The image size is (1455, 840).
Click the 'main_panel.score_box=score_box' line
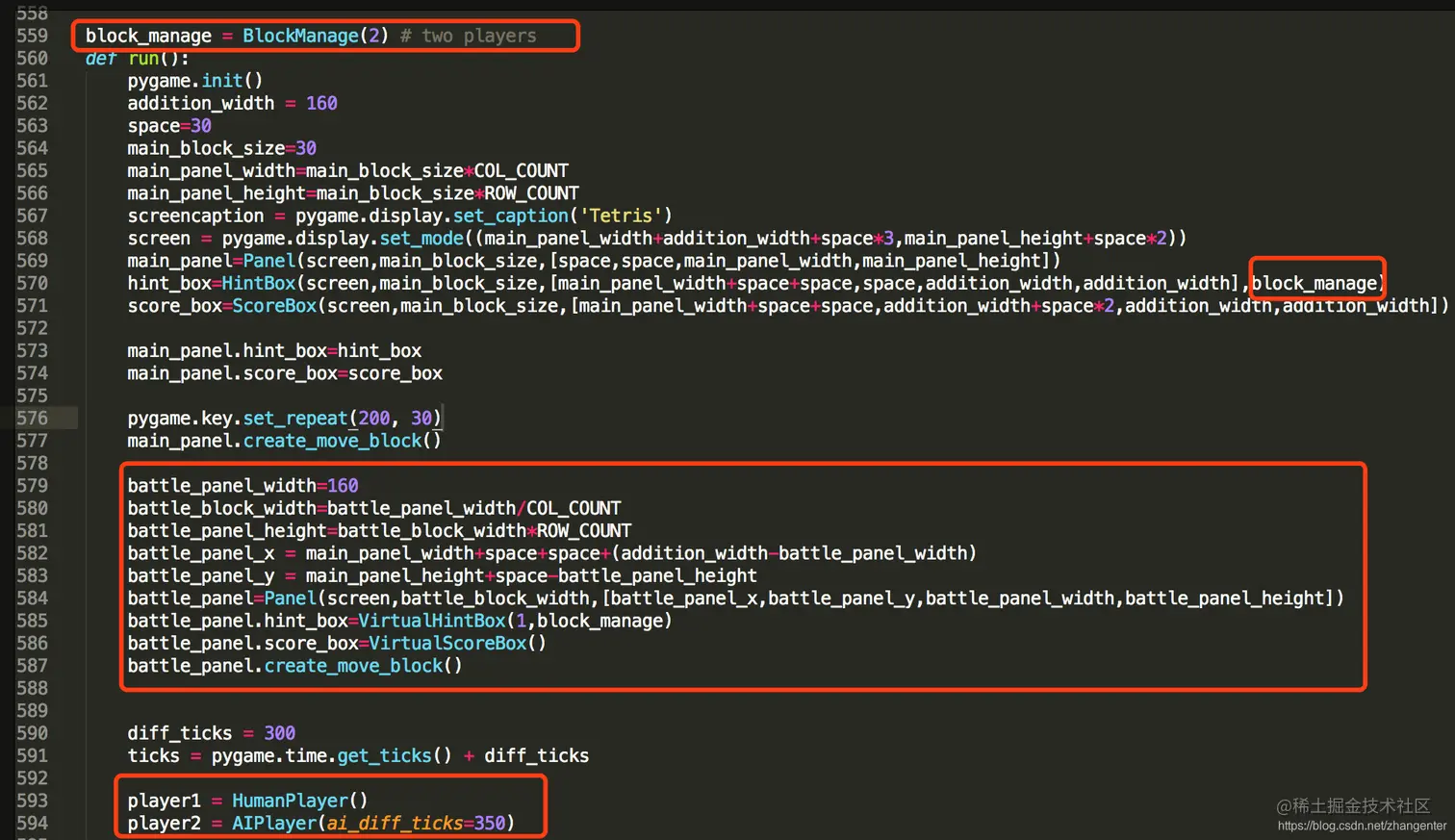(x=285, y=373)
